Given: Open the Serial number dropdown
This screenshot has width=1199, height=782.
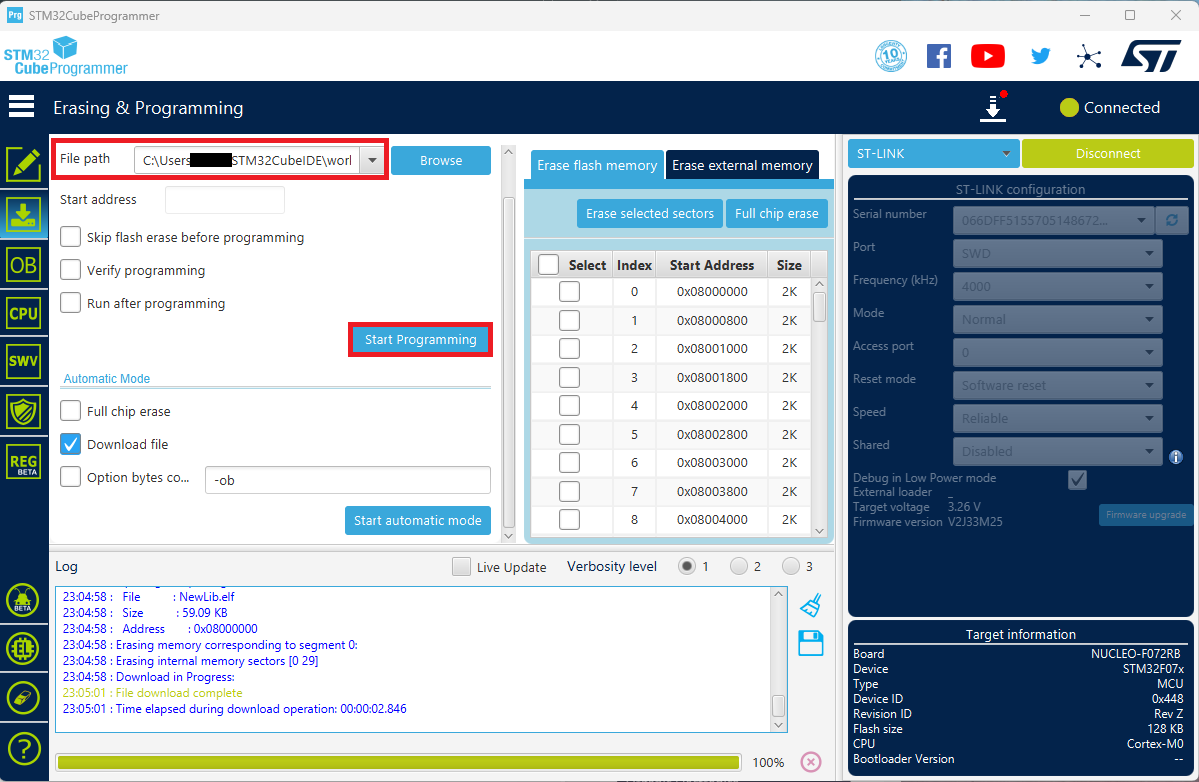Looking at the screenshot, I should coord(1053,220).
